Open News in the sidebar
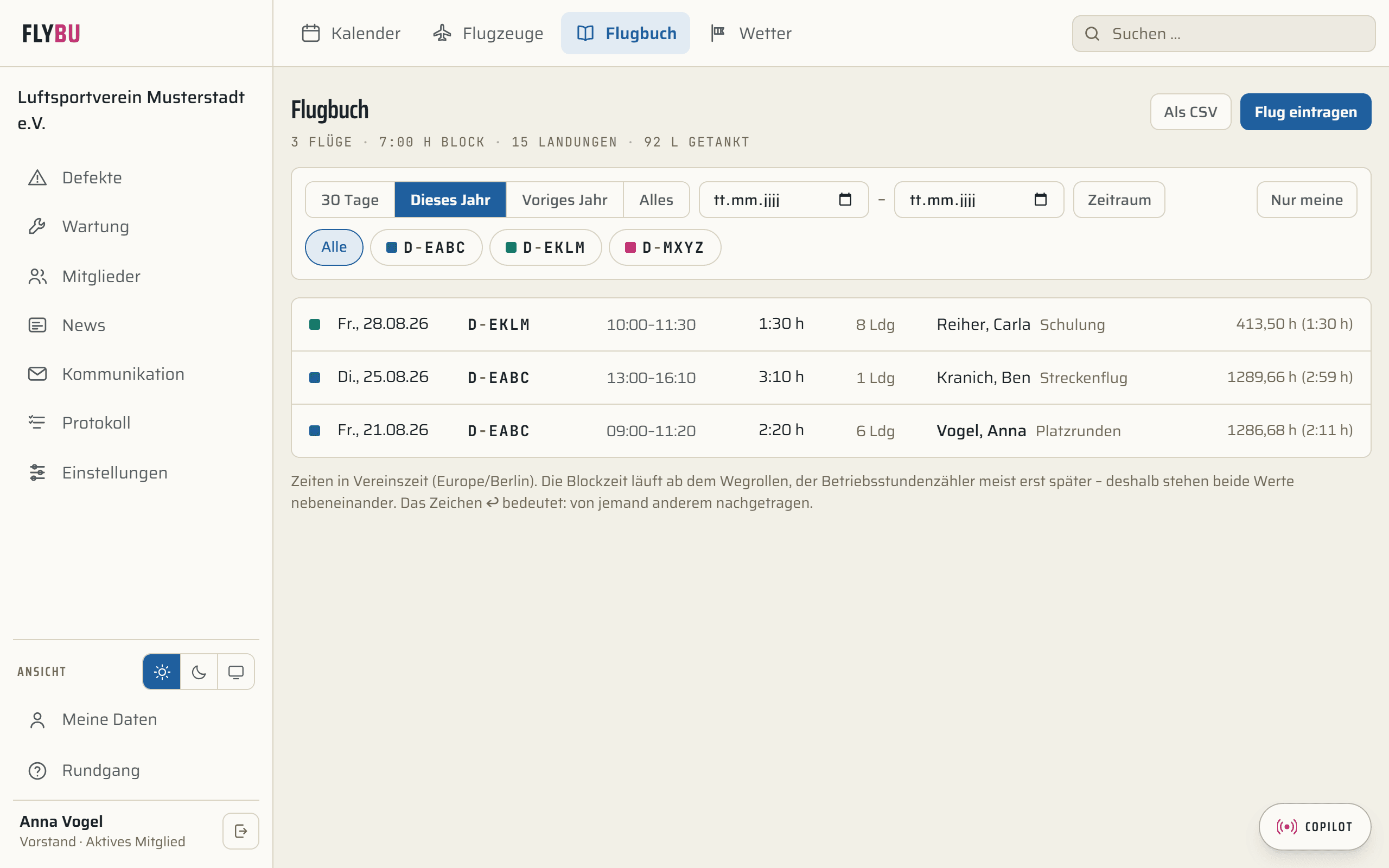1389x868 pixels. click(x=136, y=325)
